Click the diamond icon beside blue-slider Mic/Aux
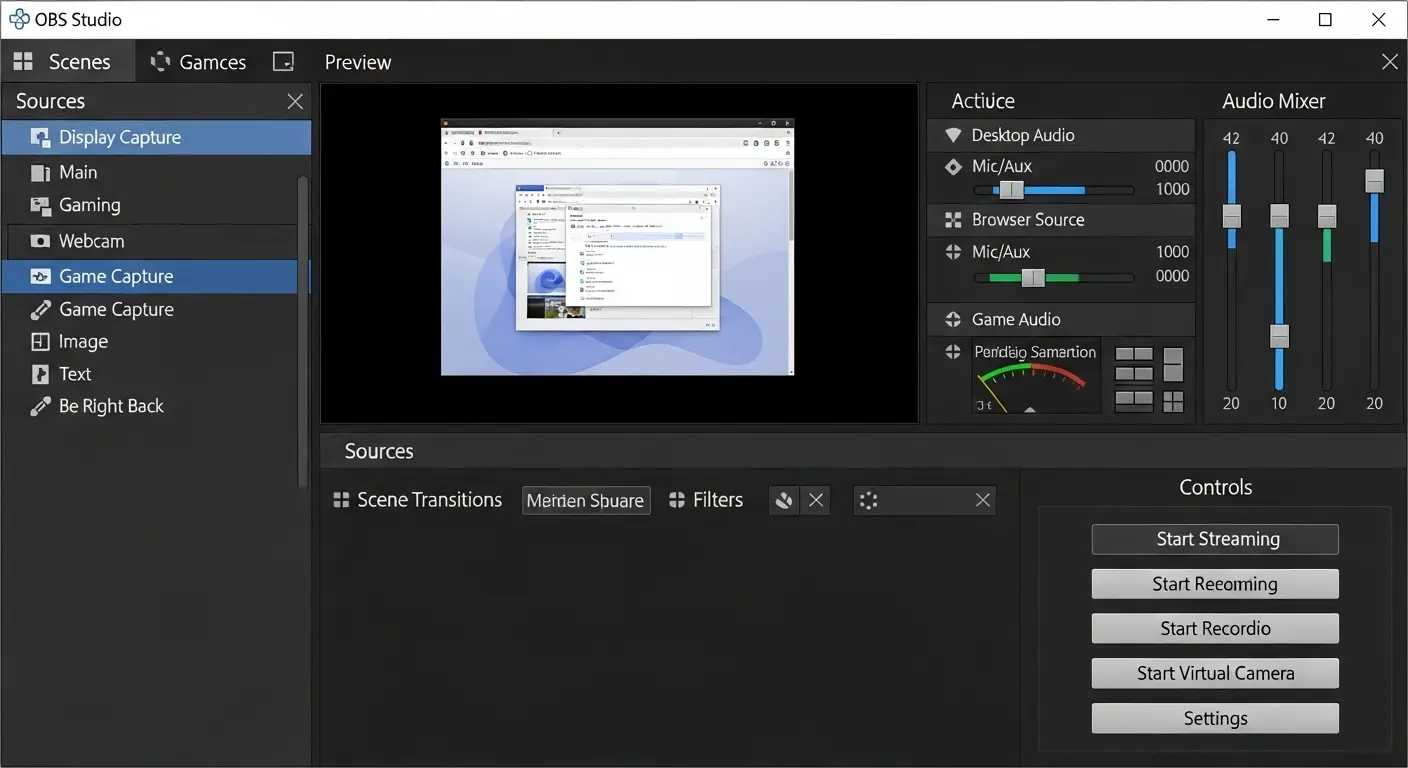1408x768 pixels. pos(953,166)
